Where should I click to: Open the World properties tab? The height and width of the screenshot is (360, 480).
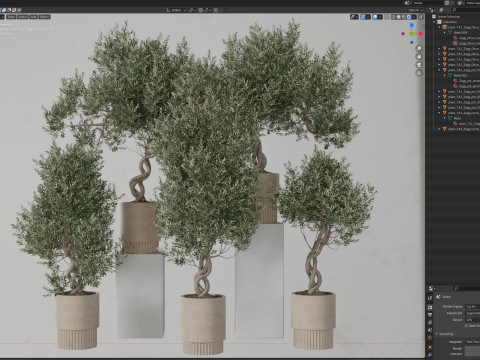tap(430, 338)
